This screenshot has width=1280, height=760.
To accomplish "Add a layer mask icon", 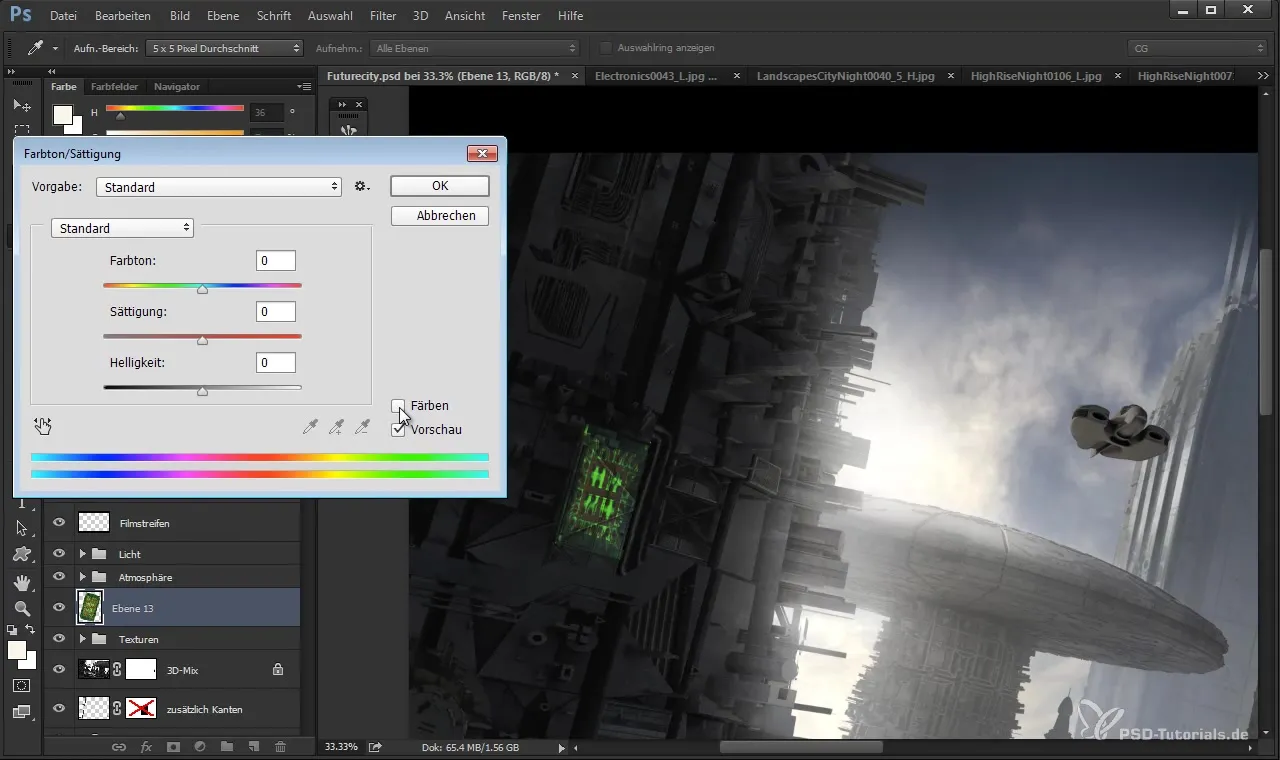I will (x=173, y=746).
